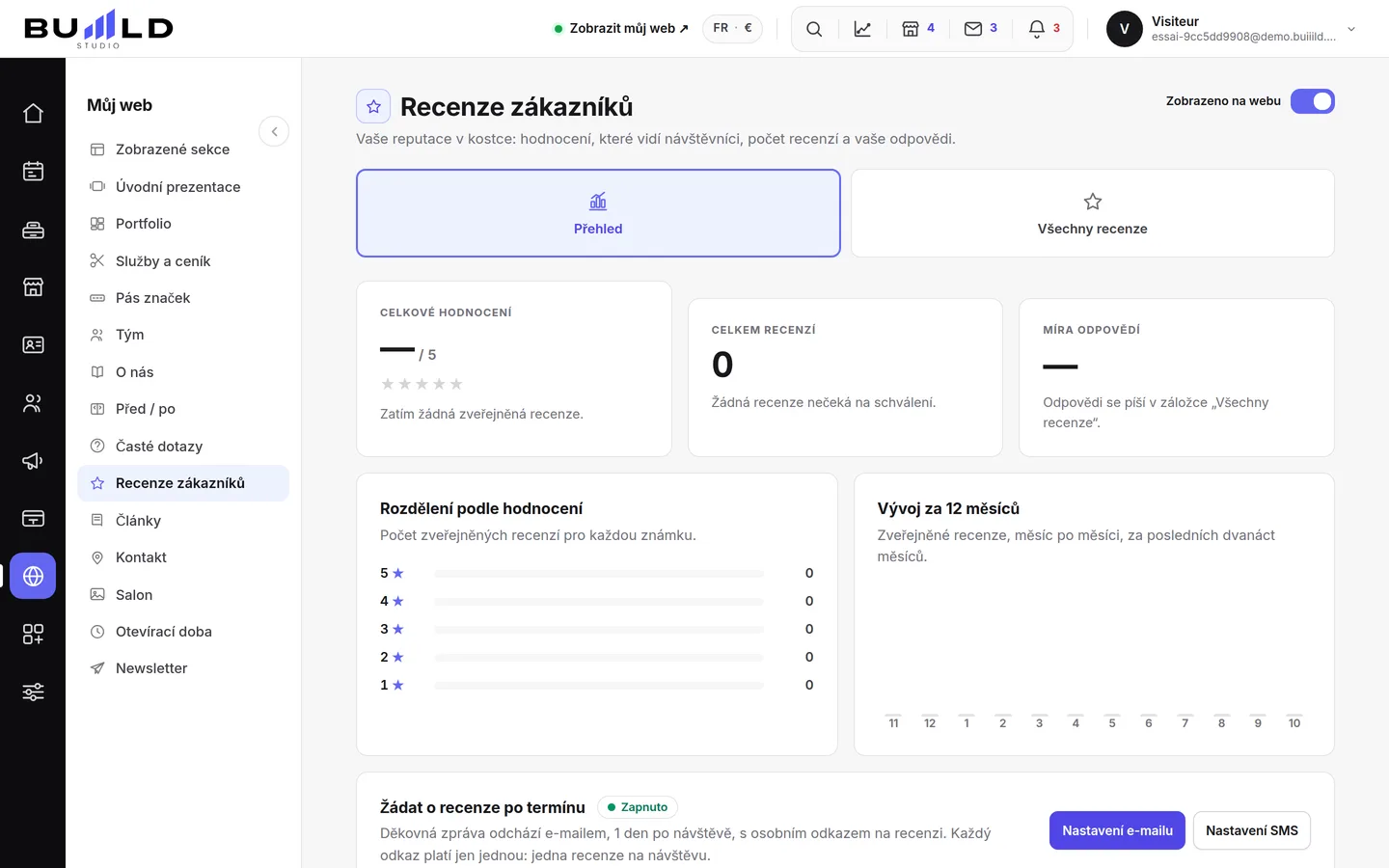This screenshot has height=868, width=1389.
Task: Click the megaphone marketing icon
Action: (33, 460)
